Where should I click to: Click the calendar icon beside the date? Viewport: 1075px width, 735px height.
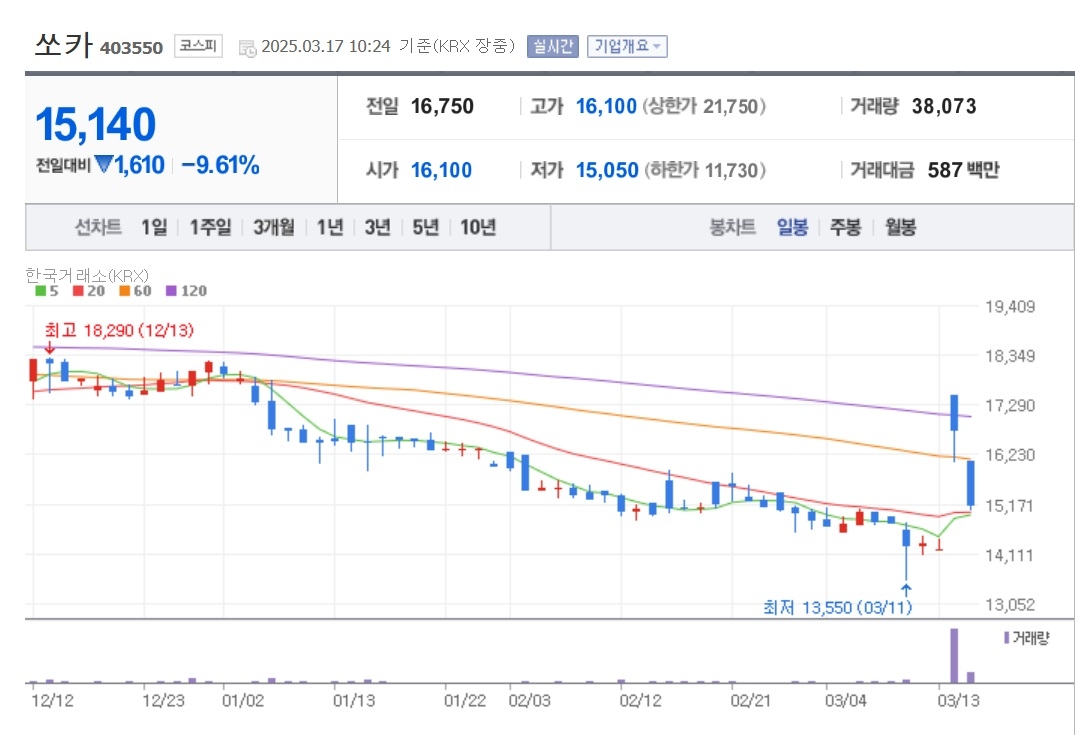tap(247, 47)
